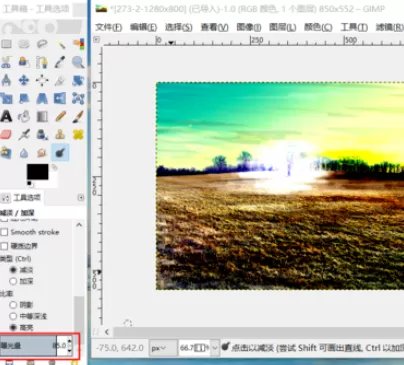Select the Clone stamp tool
404x365 pixels.
[x=60, y=134]
